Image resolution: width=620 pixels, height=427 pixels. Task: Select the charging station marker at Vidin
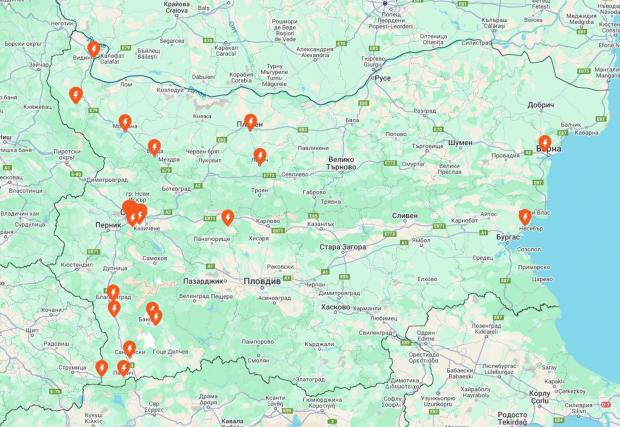(94, 49)
